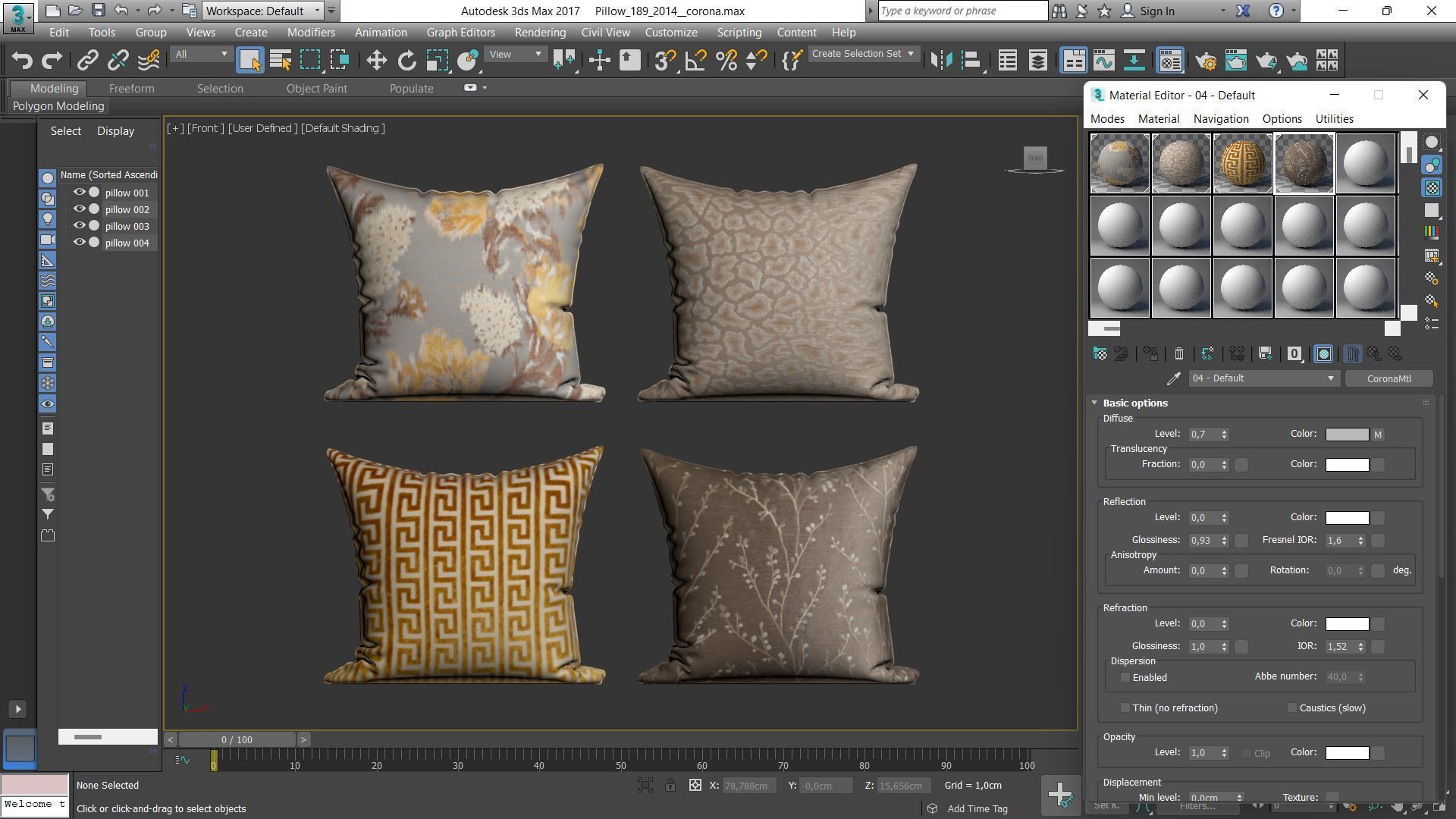This screenshot has width=1456, height=819.
Task: Click the Diffuse gray color swatch
Action: point(1347,435)
